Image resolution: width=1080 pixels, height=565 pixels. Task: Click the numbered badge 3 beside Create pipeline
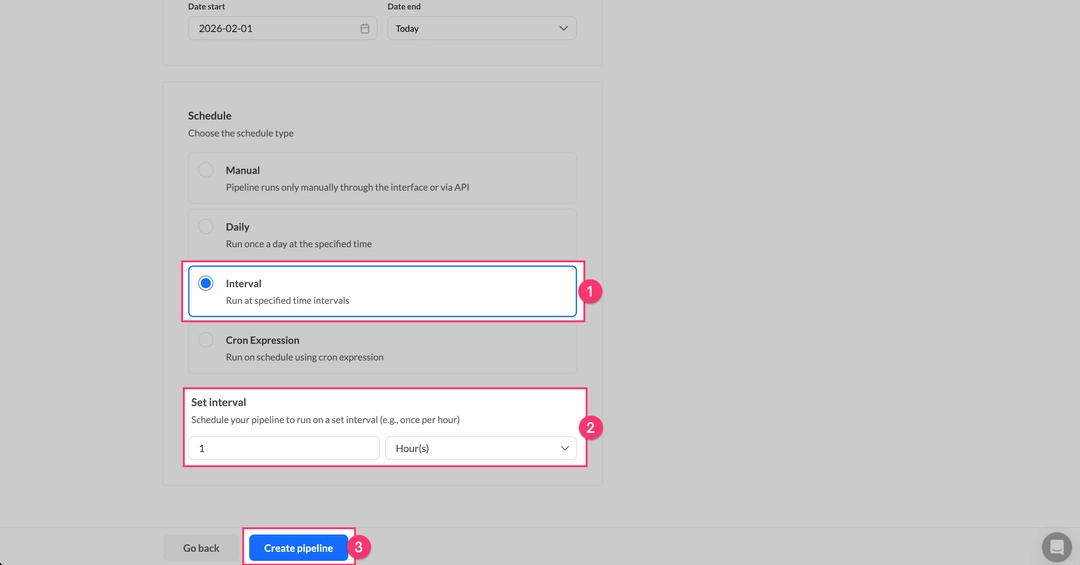[x=361, y=548]
